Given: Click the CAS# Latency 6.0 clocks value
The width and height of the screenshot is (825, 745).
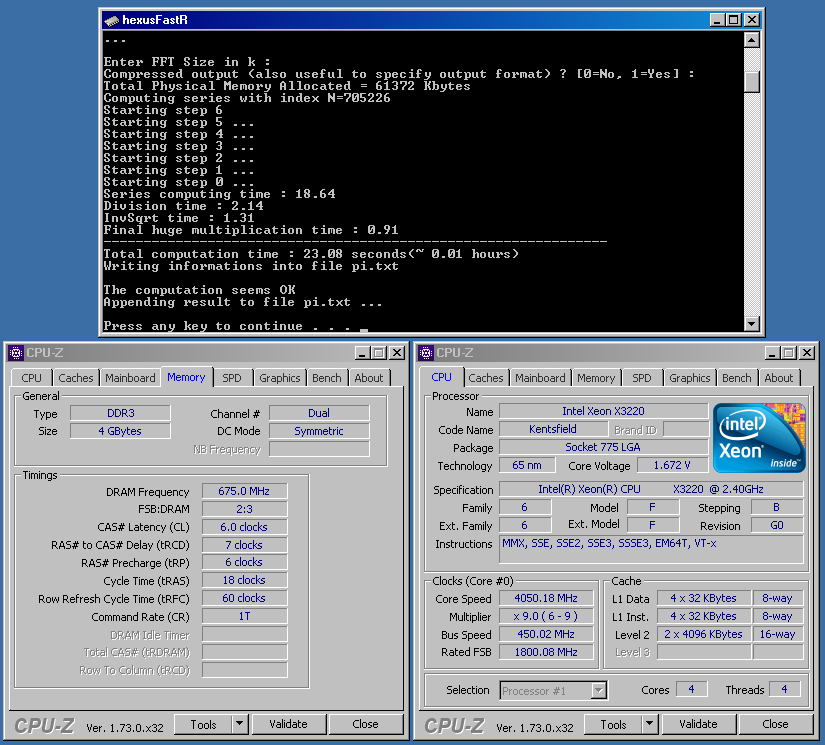Looking at the screenshot, I should 245,527.
